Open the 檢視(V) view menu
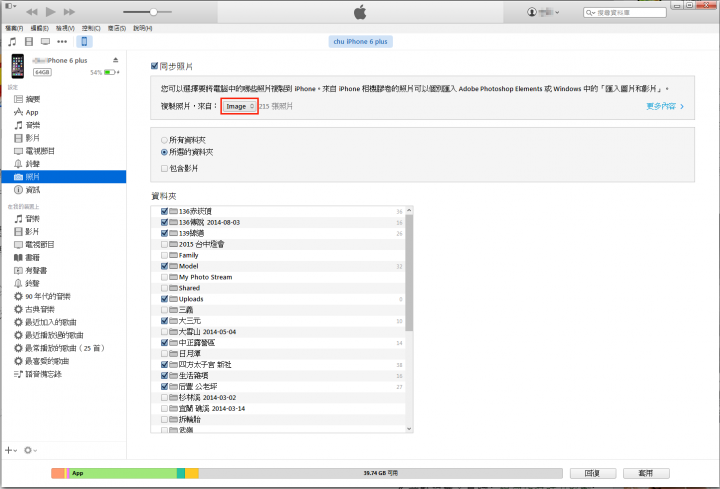Screen dimensions: 720x489 pos(65,28)
